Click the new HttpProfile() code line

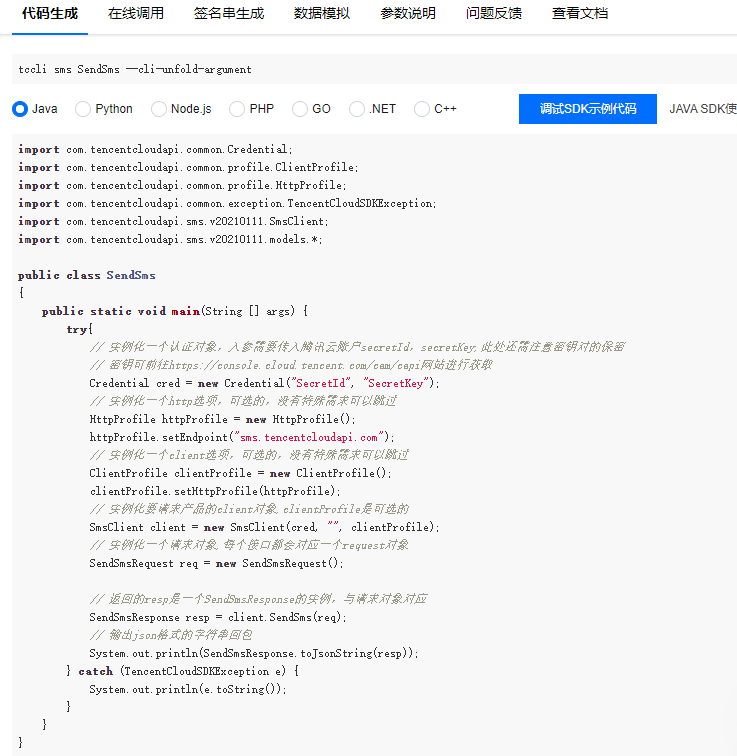click(x=222, y=419)
